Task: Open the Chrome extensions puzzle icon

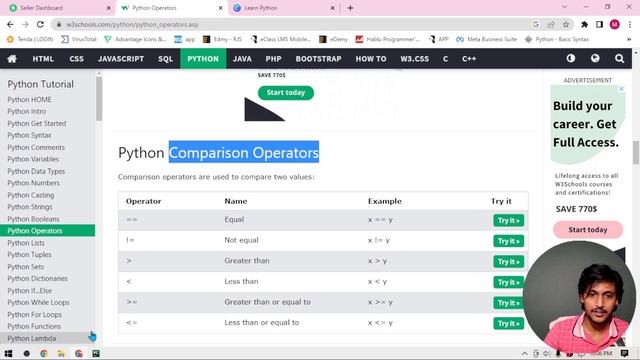Action: (x=584, y=24)
